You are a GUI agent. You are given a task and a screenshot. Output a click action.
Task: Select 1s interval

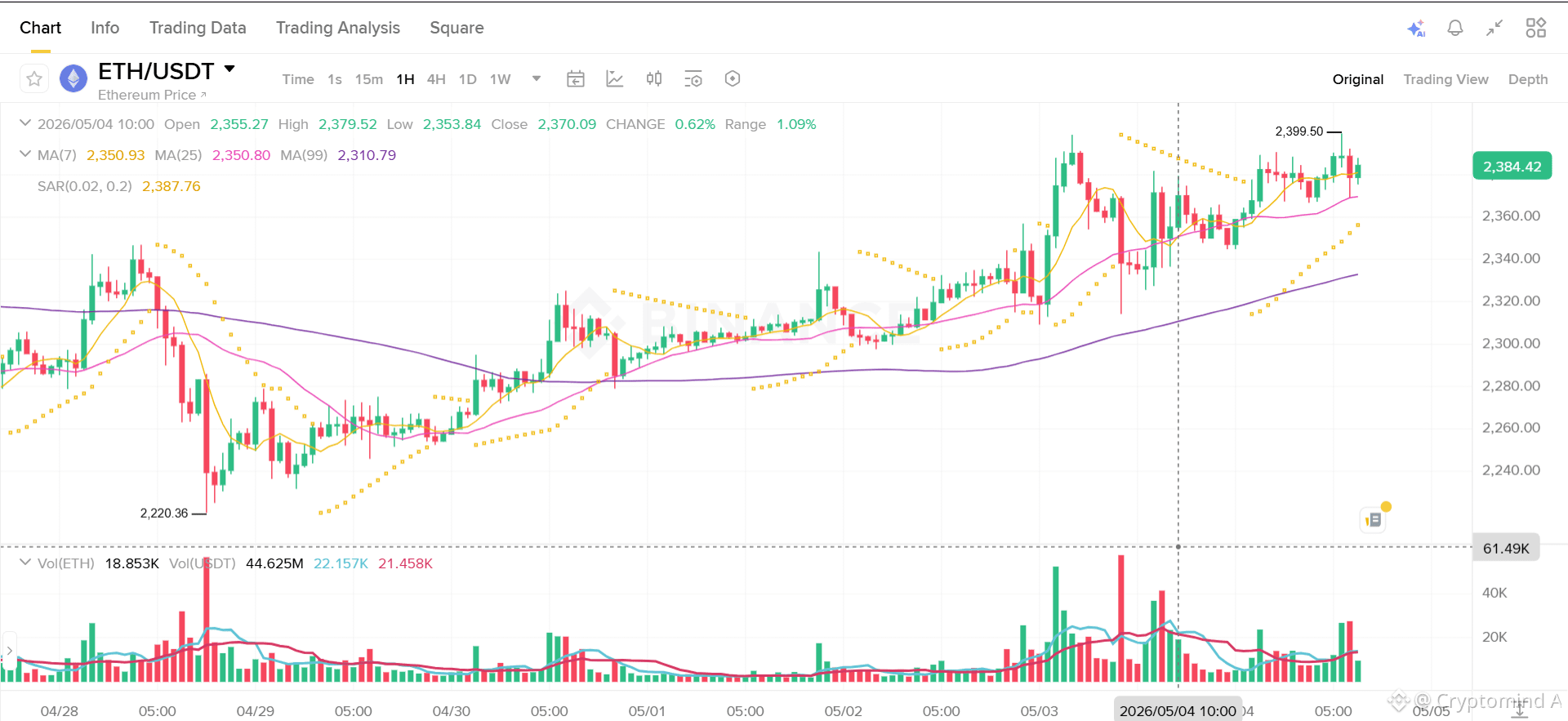(335, 79)
